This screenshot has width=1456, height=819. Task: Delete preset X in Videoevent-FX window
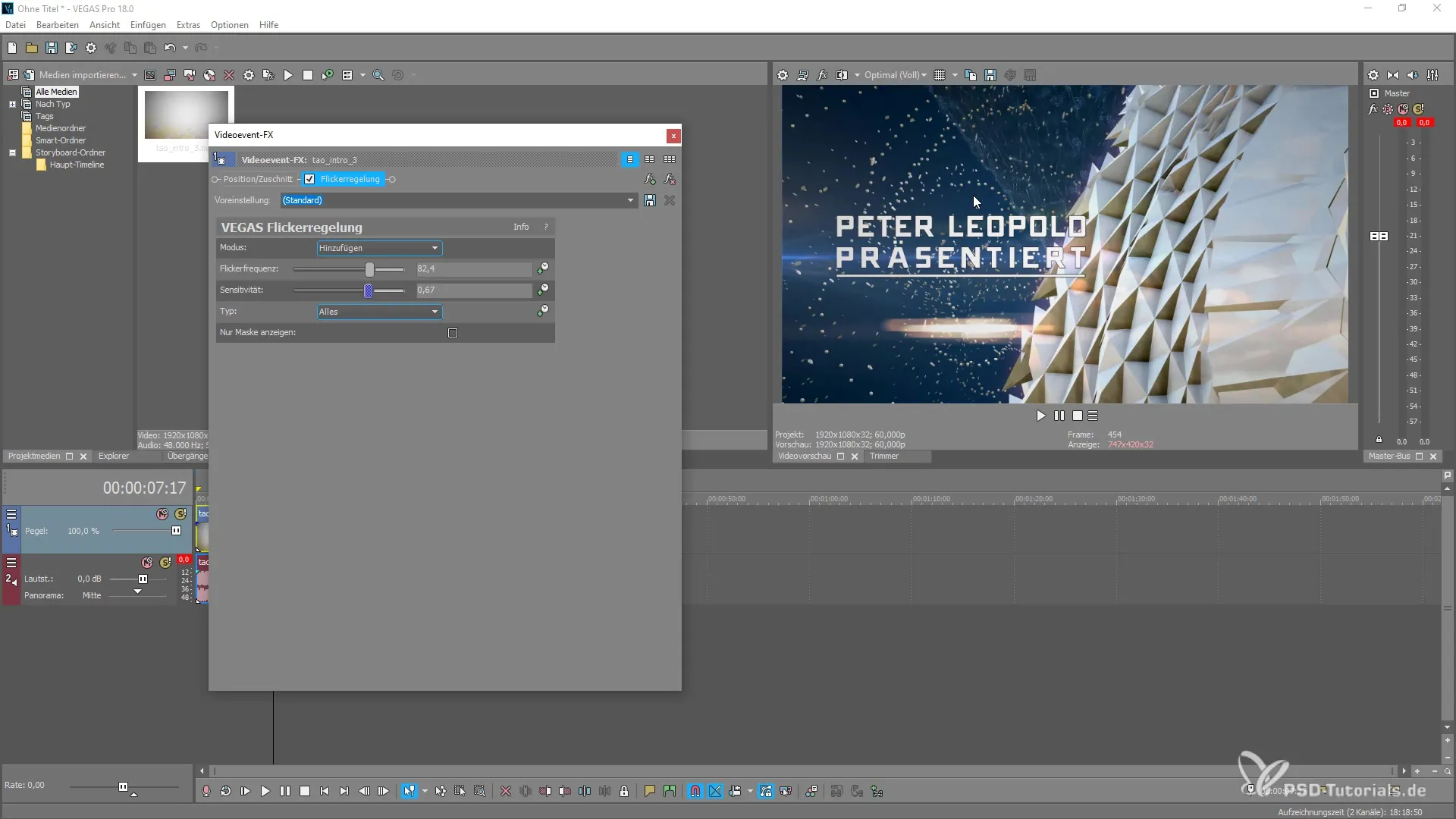coord(670,200)
